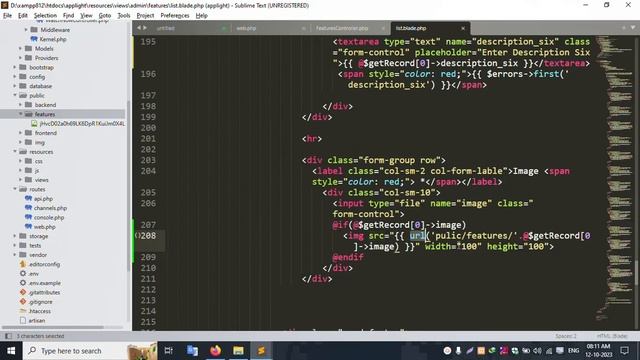This screenshot has width=640, height=360.
Task: Close the list.blade.php tab
Action: 463,28
